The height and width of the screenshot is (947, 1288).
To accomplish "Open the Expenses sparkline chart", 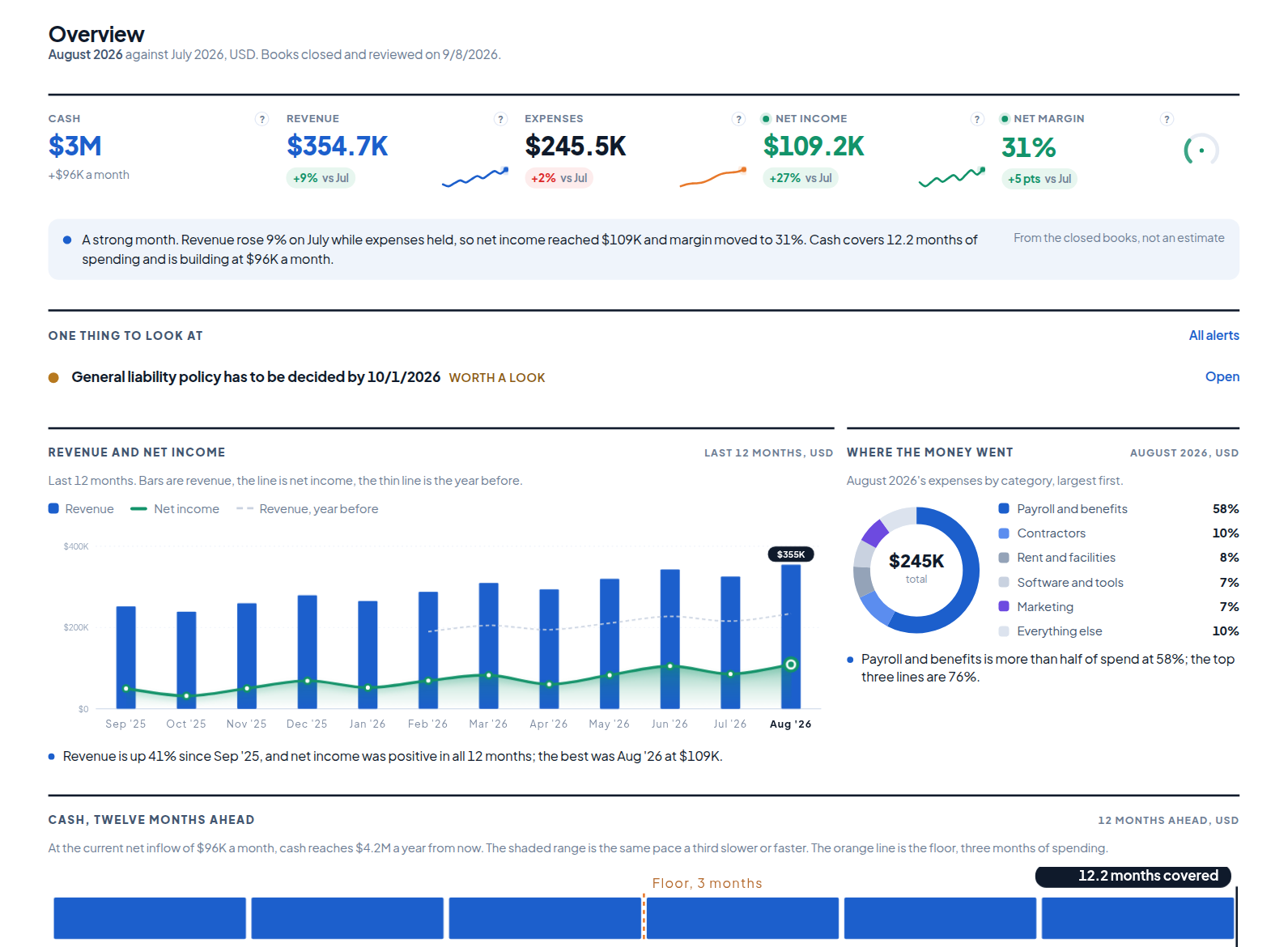I will pyautogui.click(x=713, y=177).
